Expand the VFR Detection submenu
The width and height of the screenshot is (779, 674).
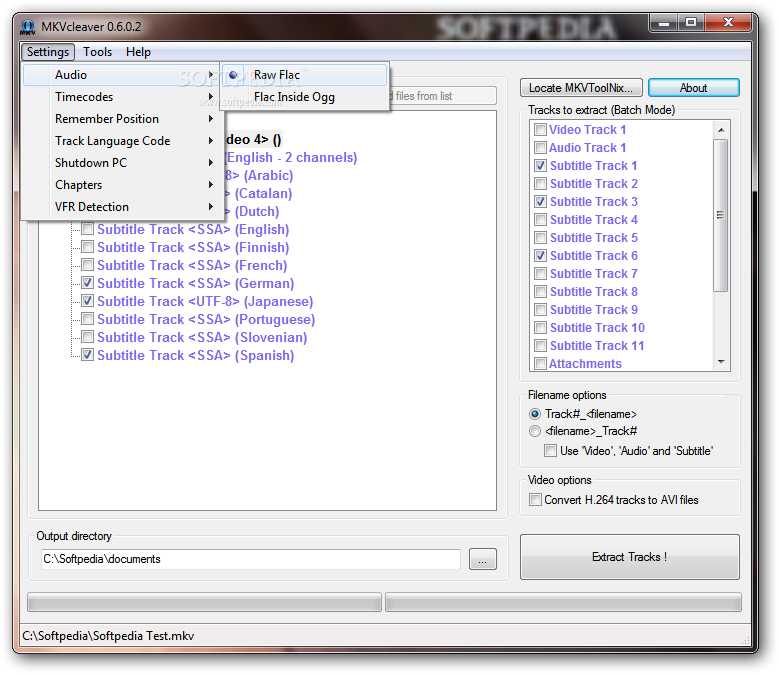click(122, 207)
